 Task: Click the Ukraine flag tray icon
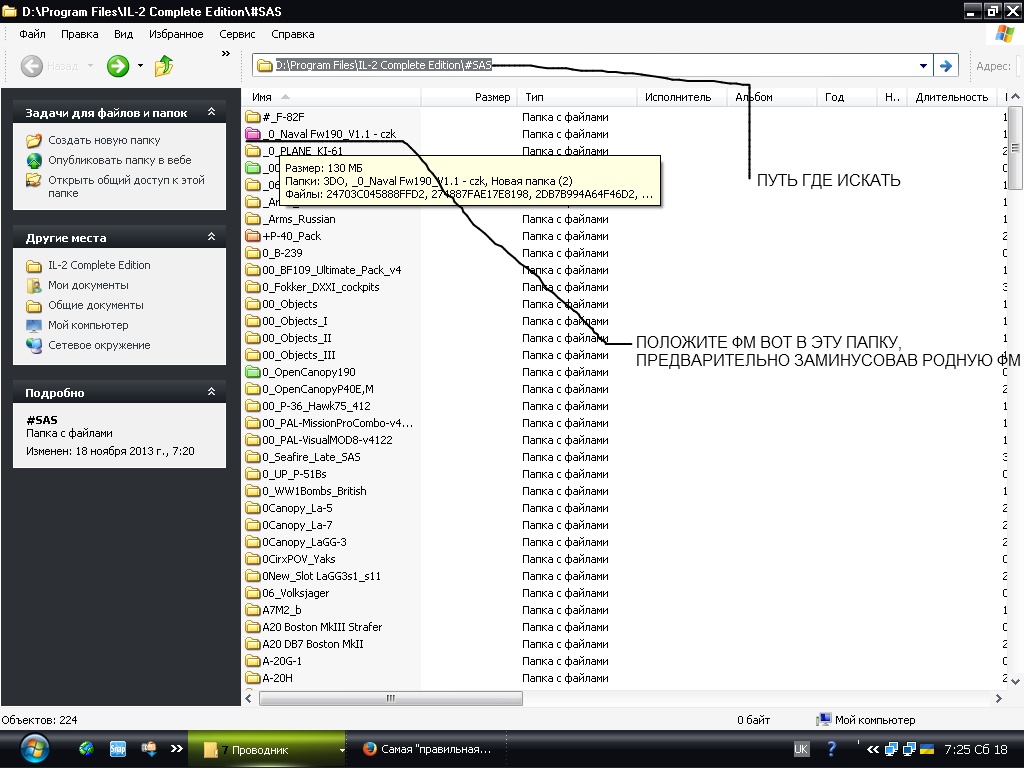tap(926, 749)
